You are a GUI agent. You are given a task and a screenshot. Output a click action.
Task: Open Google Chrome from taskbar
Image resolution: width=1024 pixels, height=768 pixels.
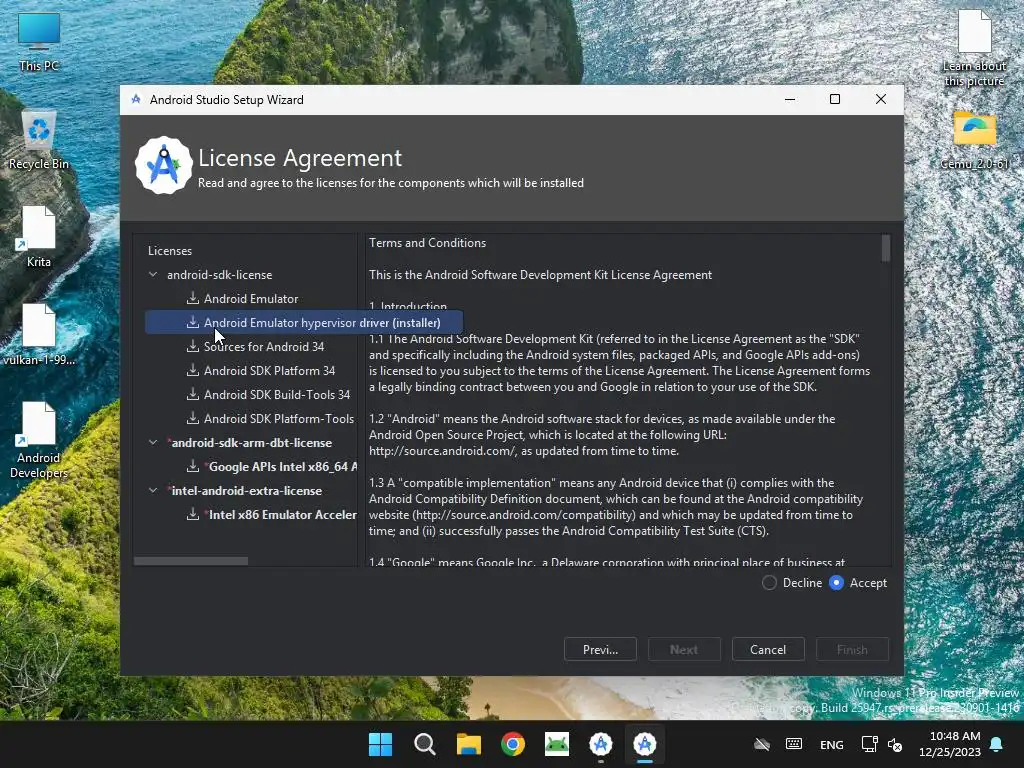[513, 744]
